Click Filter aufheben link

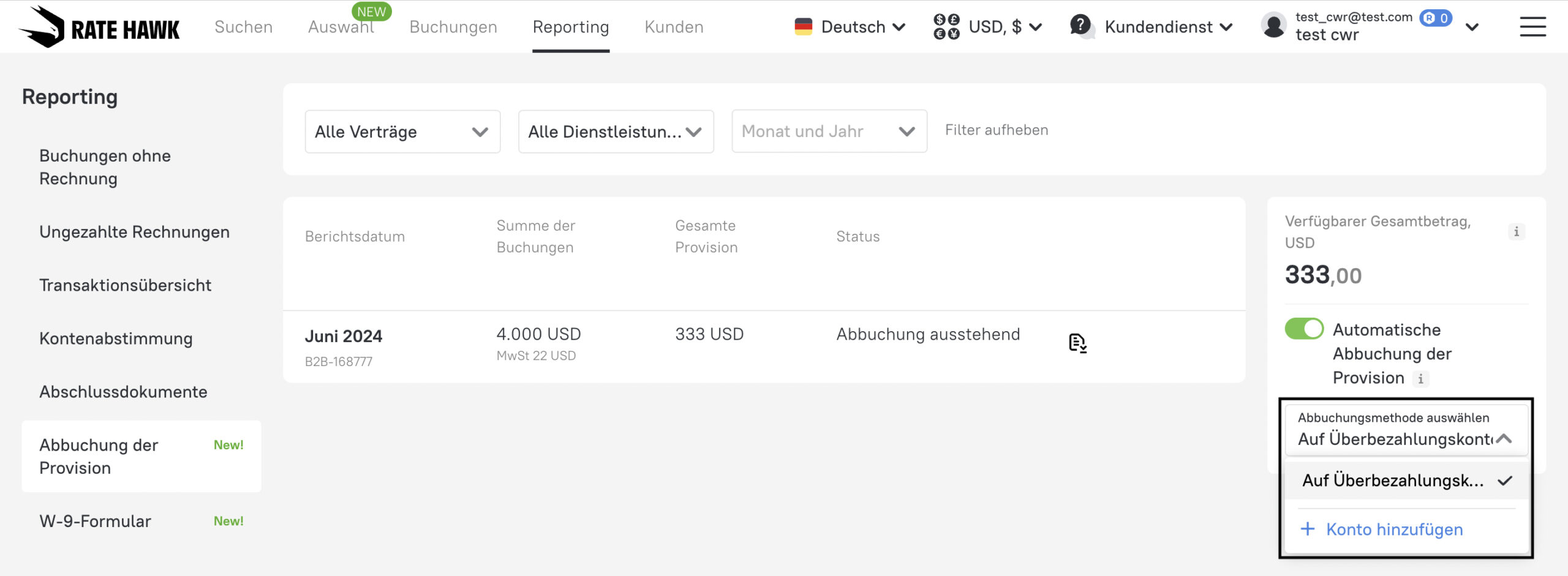tap(996, 130)
